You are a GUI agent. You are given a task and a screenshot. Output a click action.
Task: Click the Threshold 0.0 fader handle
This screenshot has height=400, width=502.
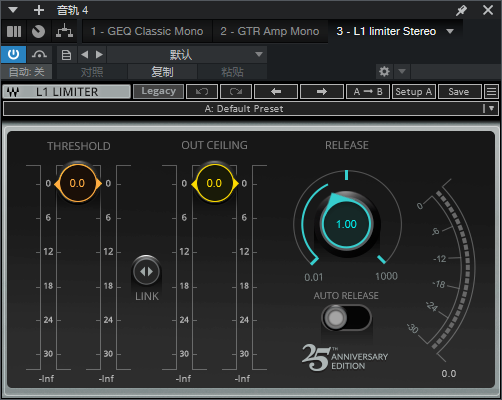point(78,183)
